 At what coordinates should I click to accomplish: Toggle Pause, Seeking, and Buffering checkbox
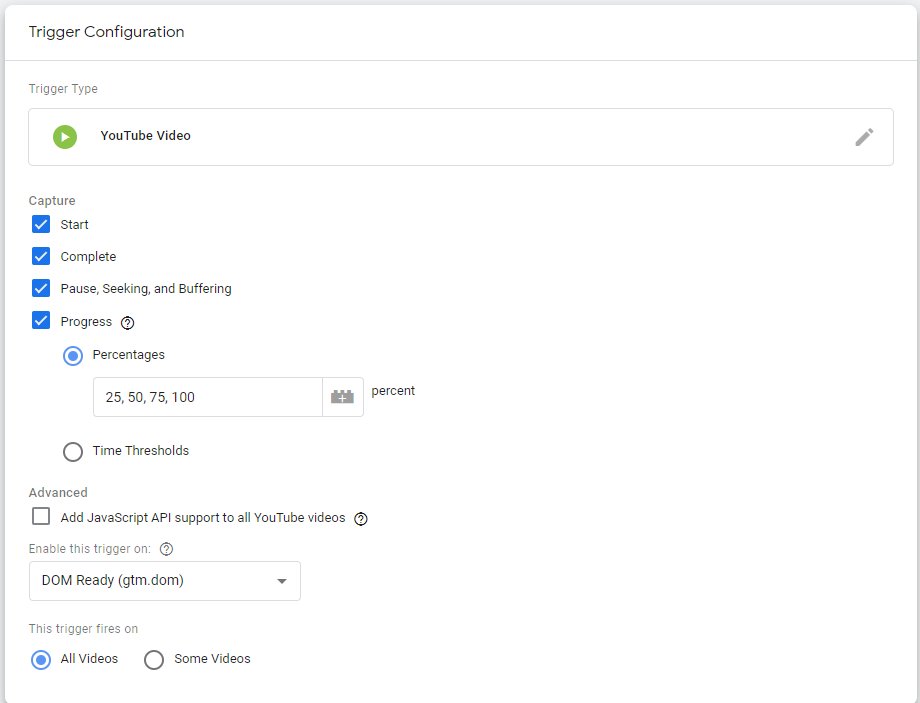coord(41,288)
